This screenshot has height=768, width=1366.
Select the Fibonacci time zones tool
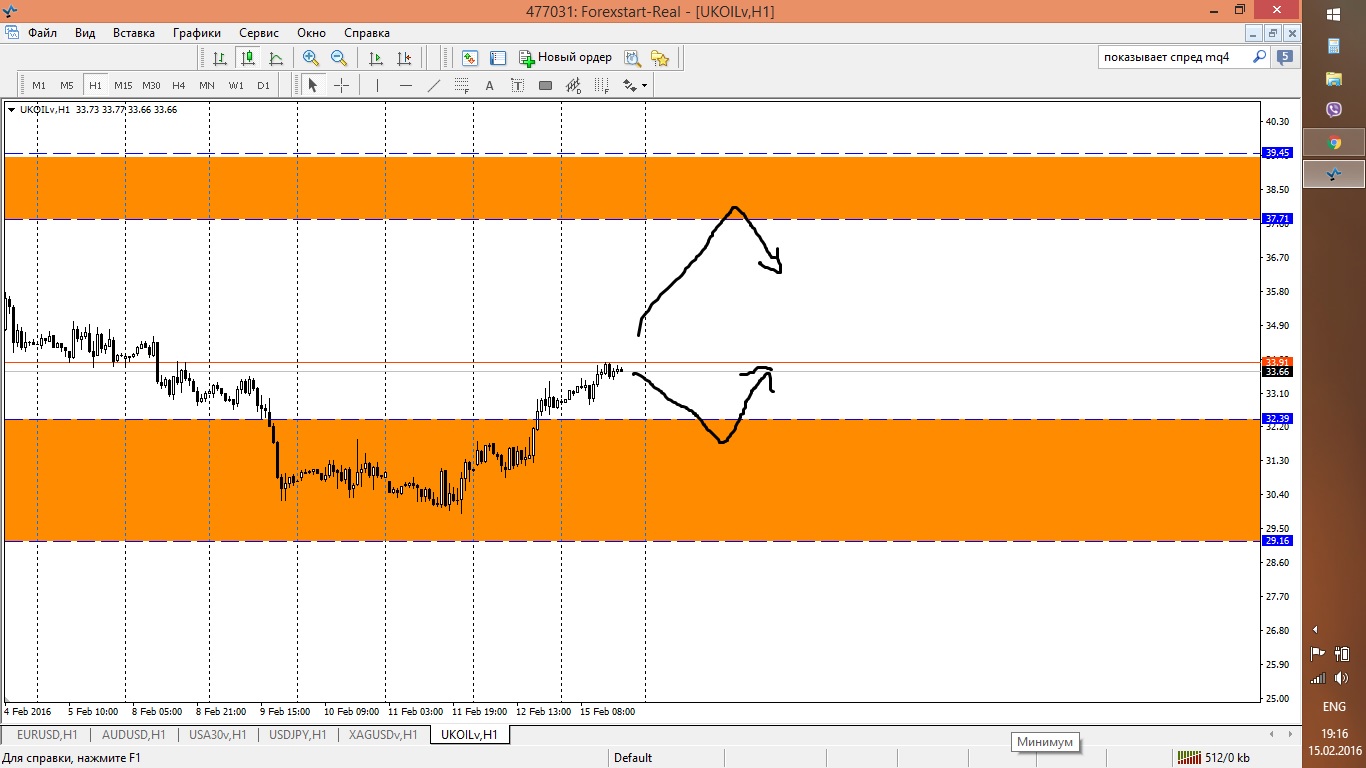[602, 86]
